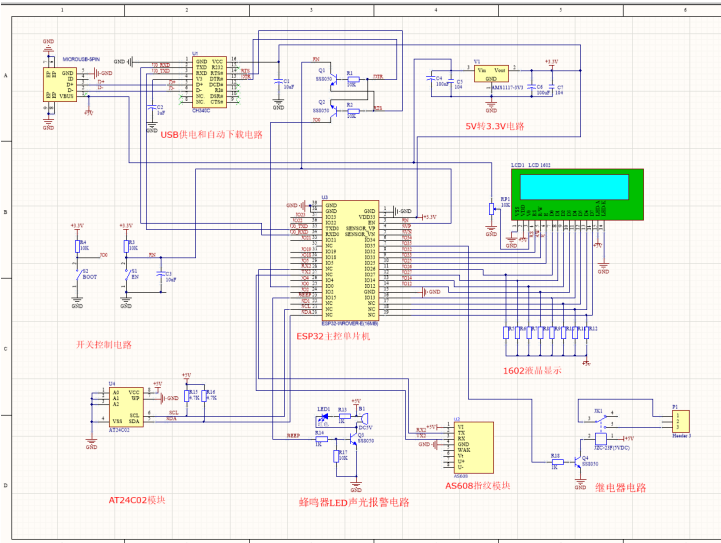
Task: Click resistor R14 on BEEP line
Action: pos(321,439)
